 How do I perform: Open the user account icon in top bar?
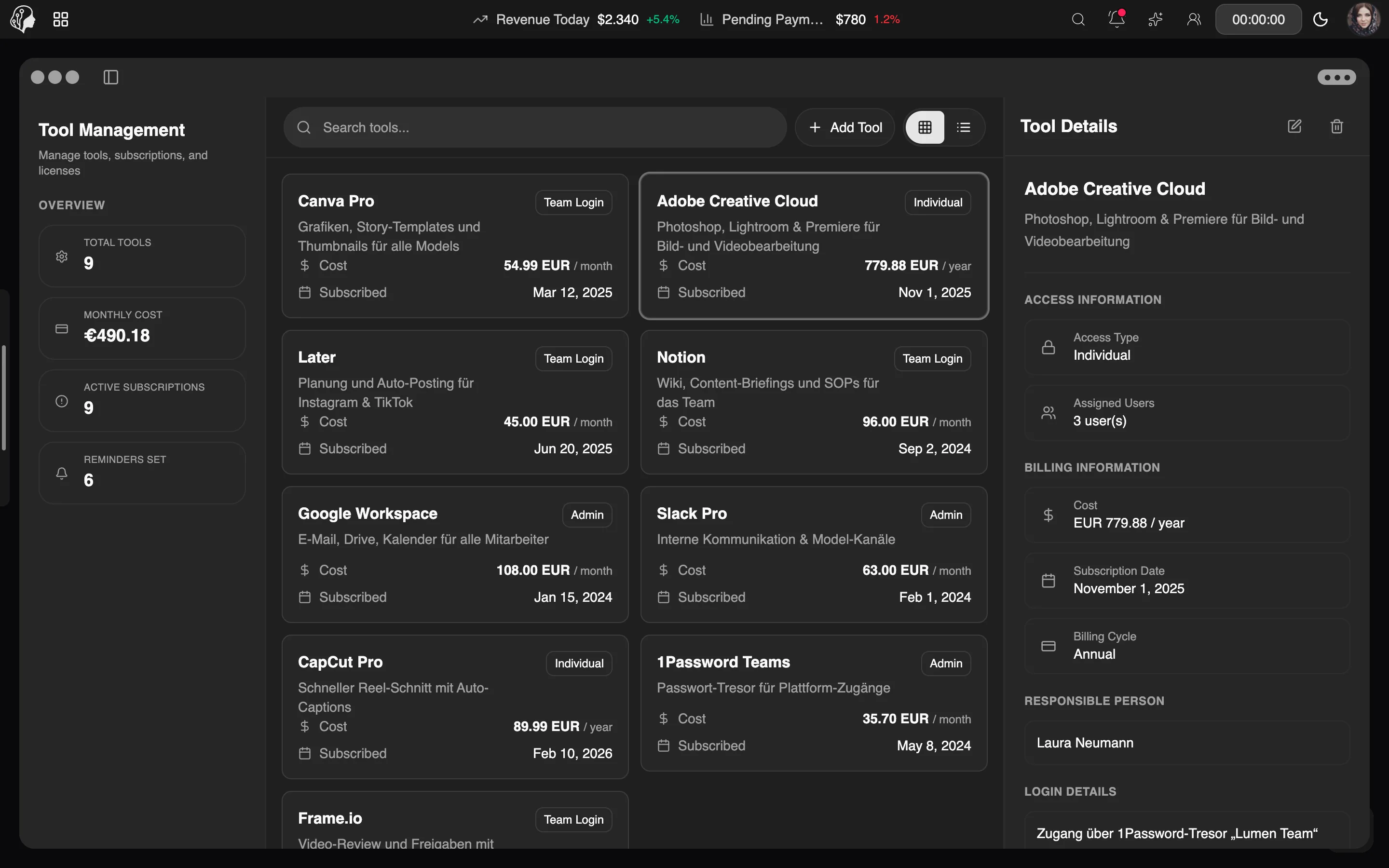1194,19
